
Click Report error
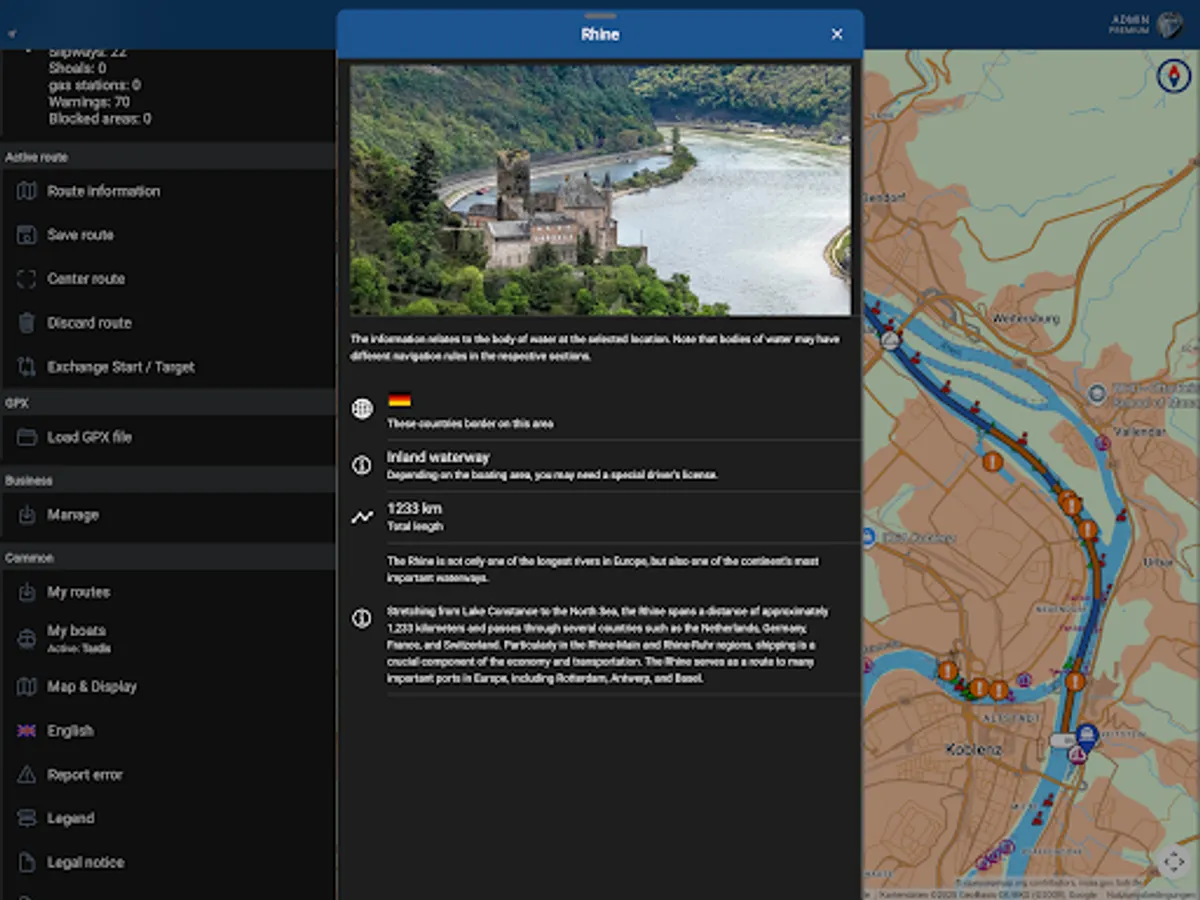[26, 775]
